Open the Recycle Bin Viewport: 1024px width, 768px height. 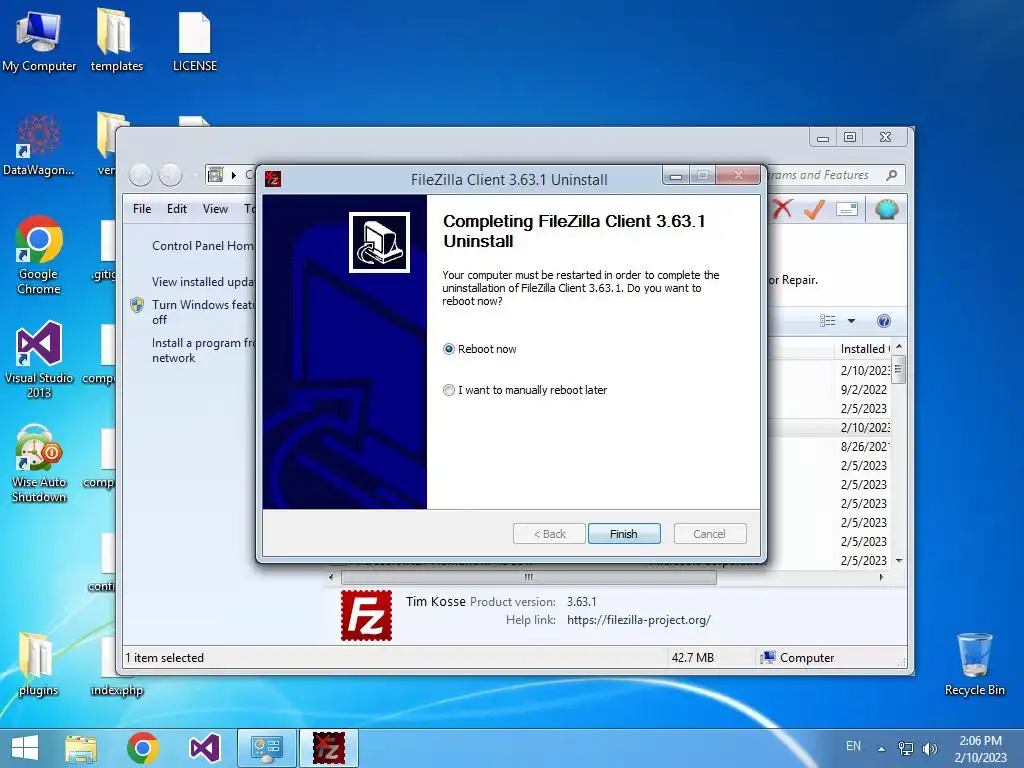[974, 664]
